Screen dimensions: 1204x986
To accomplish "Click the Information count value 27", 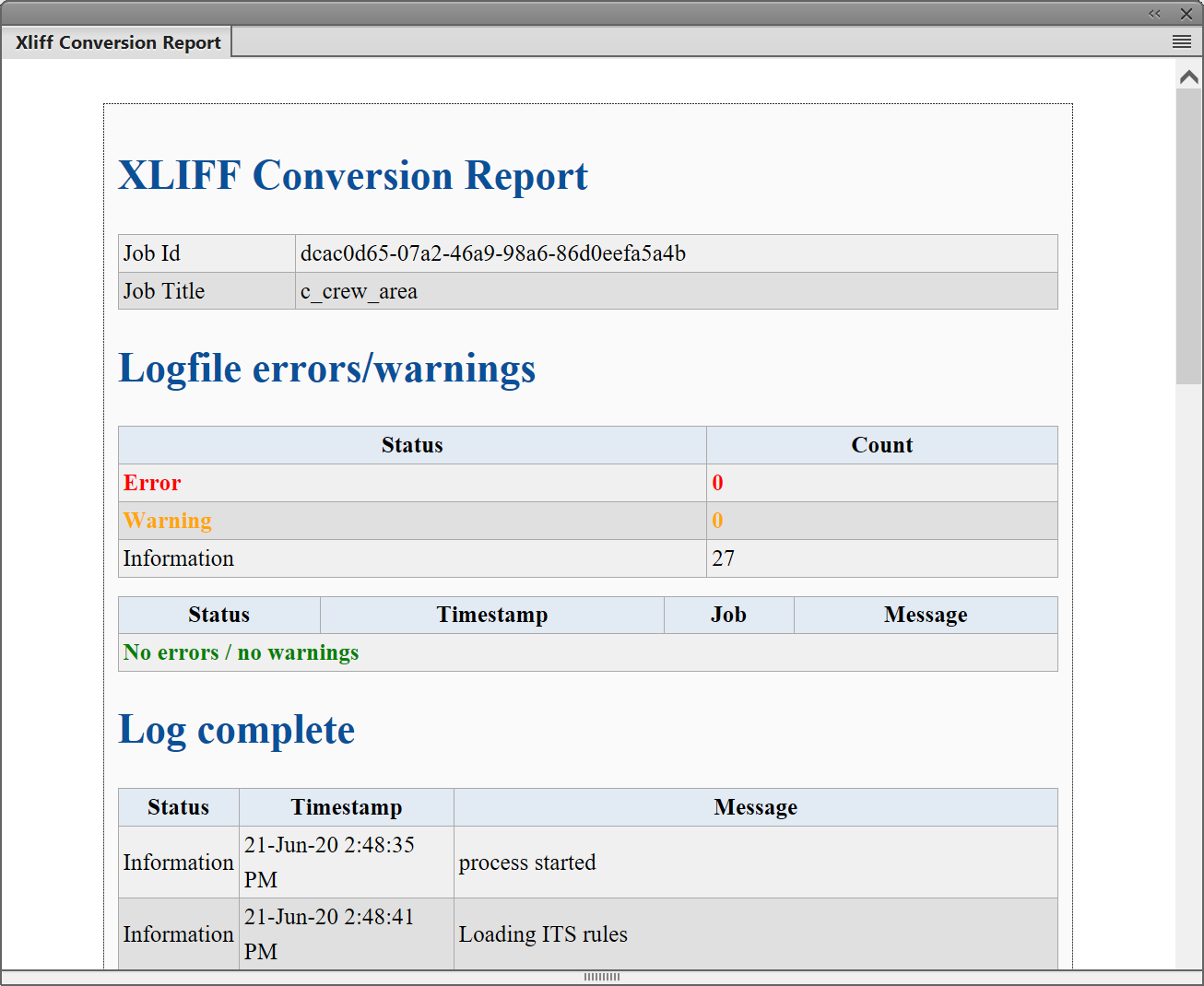I will pyautogui.click(x=723, y=558).
